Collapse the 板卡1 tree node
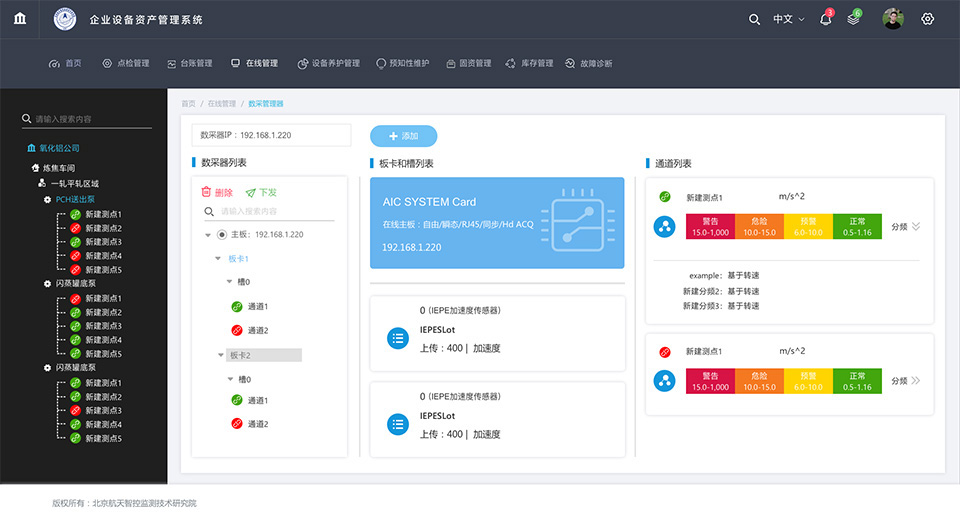Viewport: 960px width, 520px height. click(x=218, y=258)
